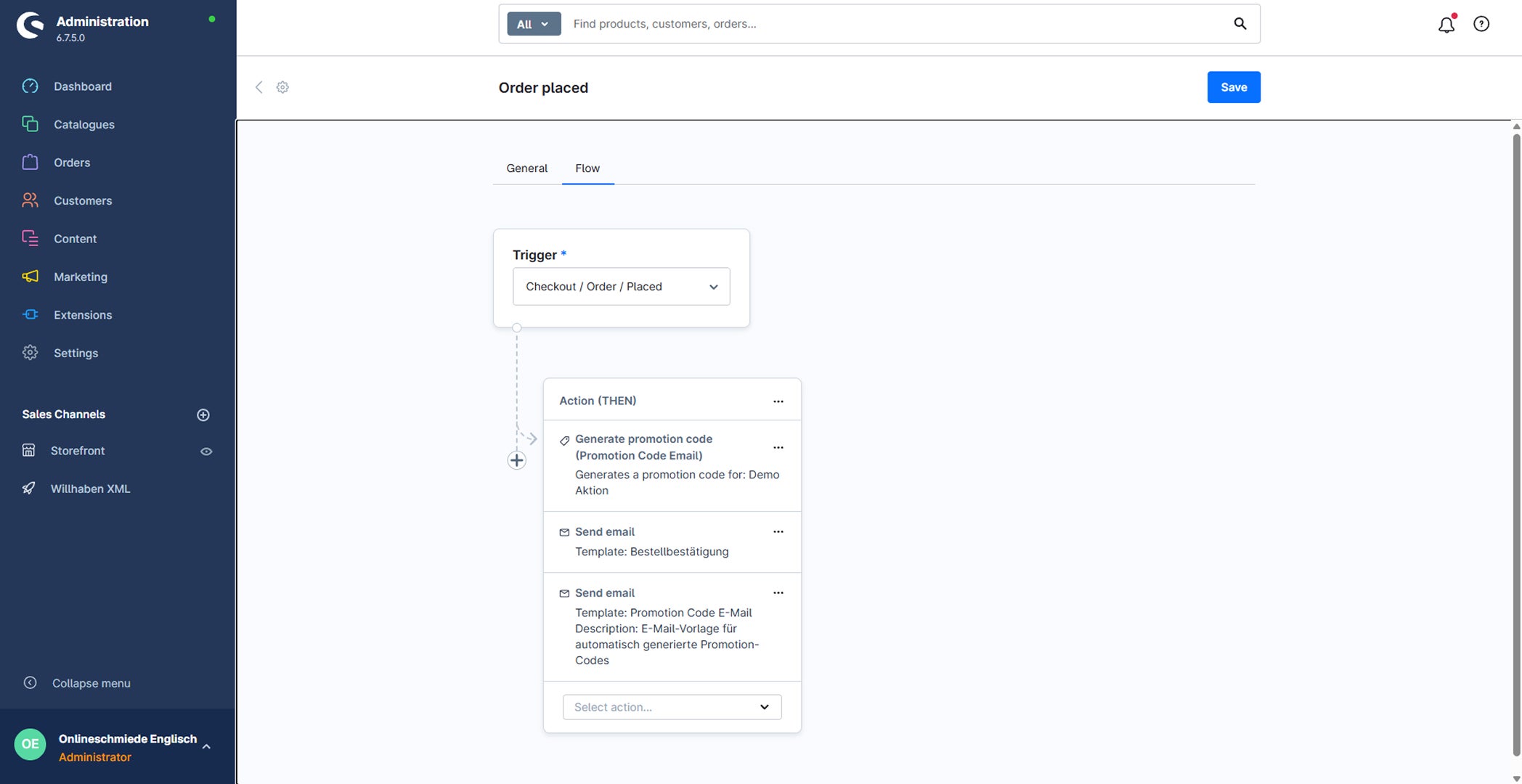1522x784 pixels.
Task: Open the notifications bell
Action: 1446,24
